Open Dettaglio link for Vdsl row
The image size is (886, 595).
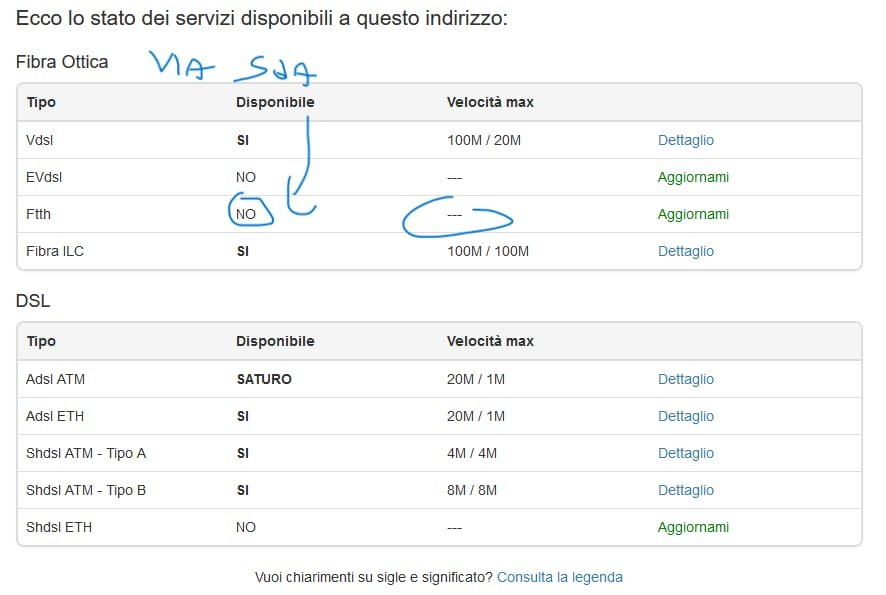pyautogui.click(x=685, y=140)
